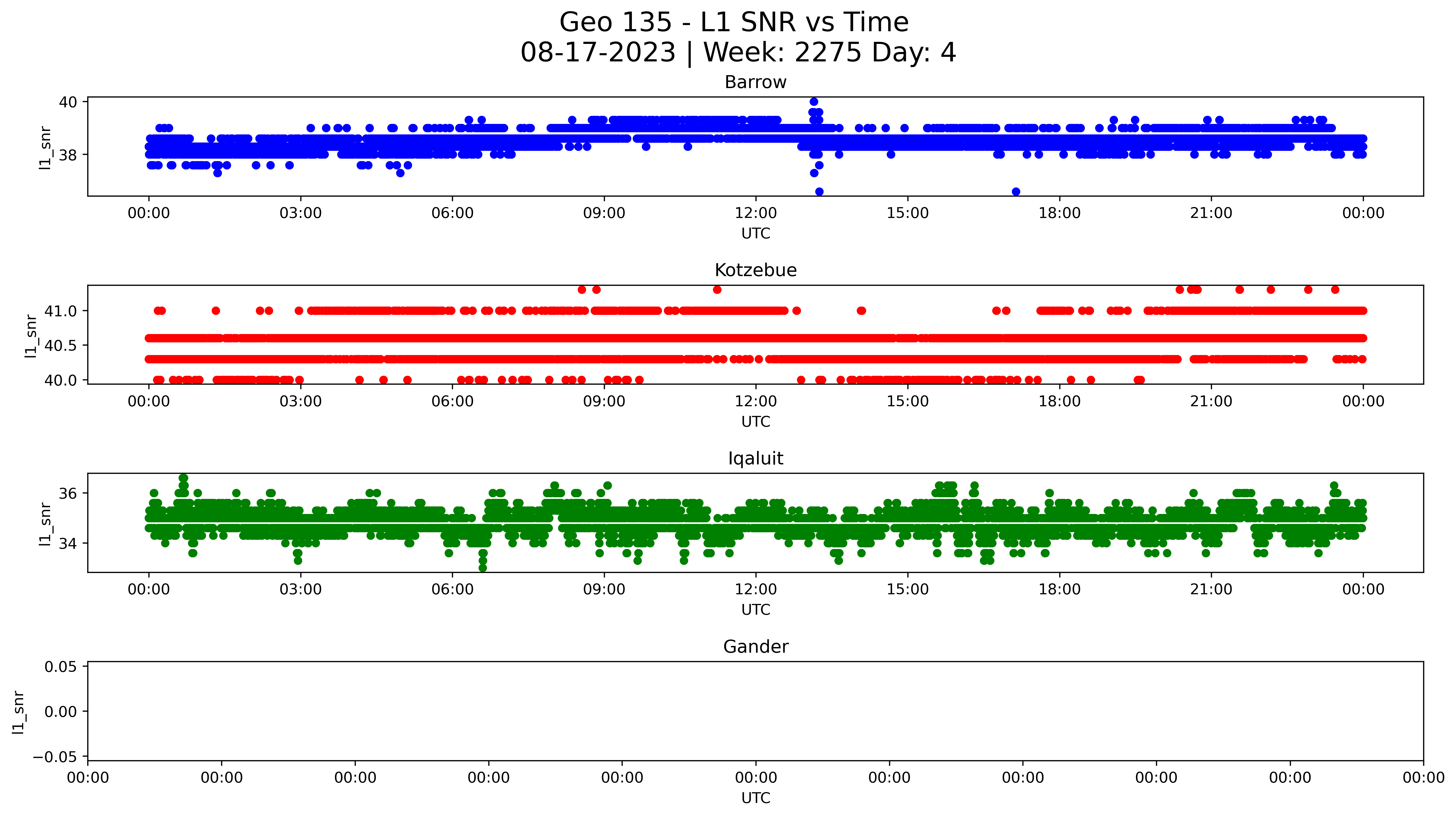This screenshot has width=1456, height=817.
Task: Click the '06:00' tick label under the Iqaluit plot
Action: click(452, 590)
